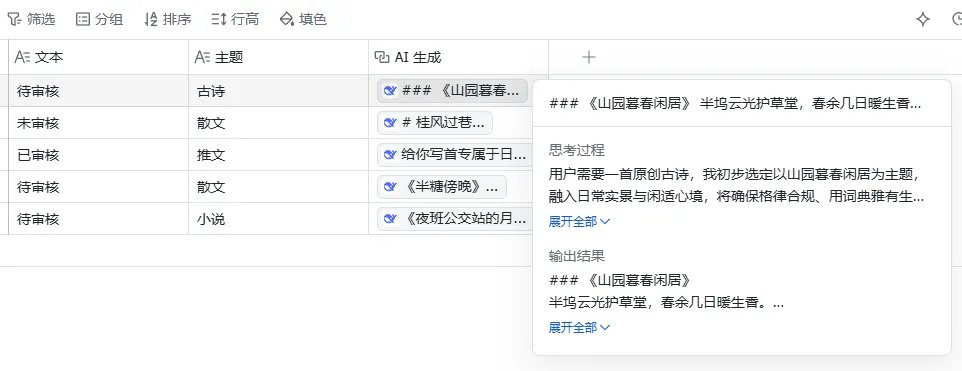Open the 填色 fill color tool

[303, 19]
